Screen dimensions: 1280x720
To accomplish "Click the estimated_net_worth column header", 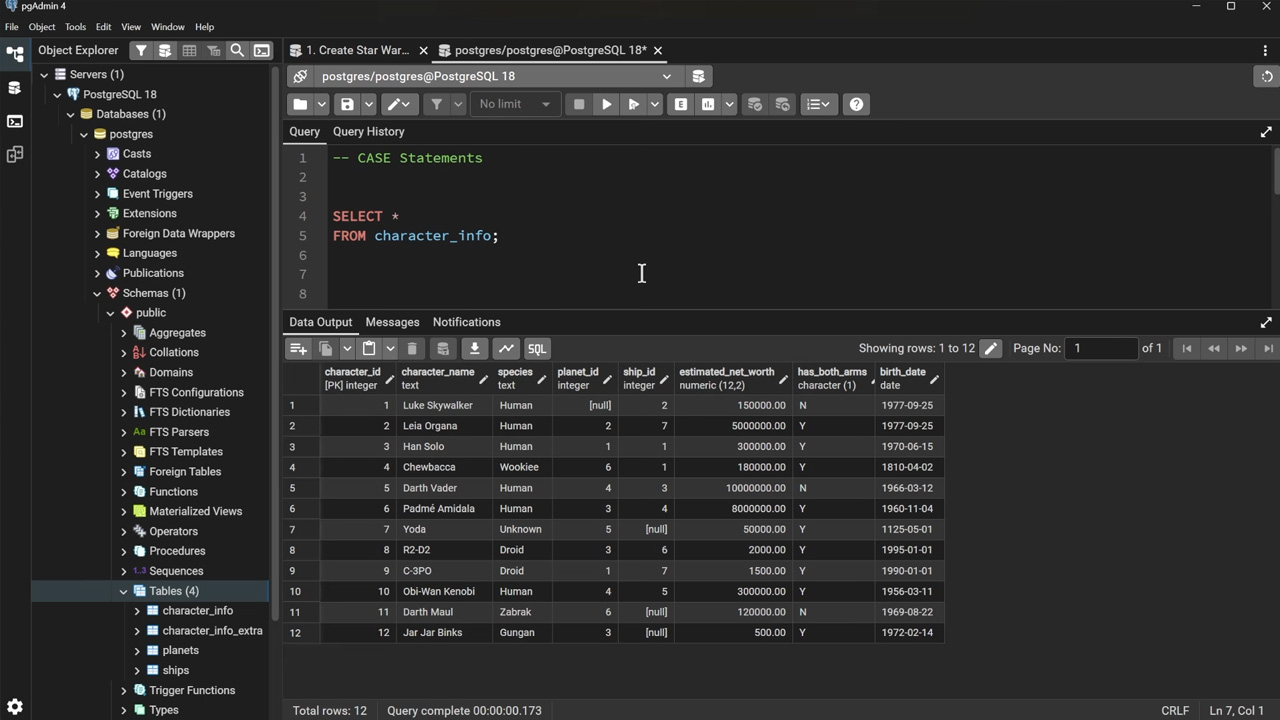I will (733, 378).
